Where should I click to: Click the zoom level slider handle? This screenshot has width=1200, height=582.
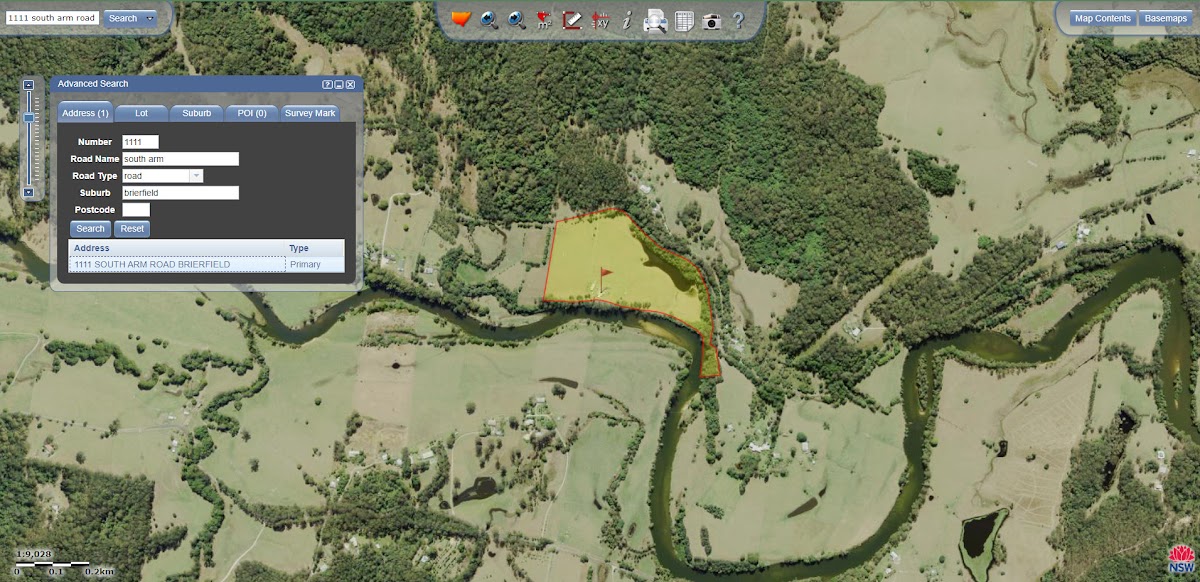coord(28,118)
